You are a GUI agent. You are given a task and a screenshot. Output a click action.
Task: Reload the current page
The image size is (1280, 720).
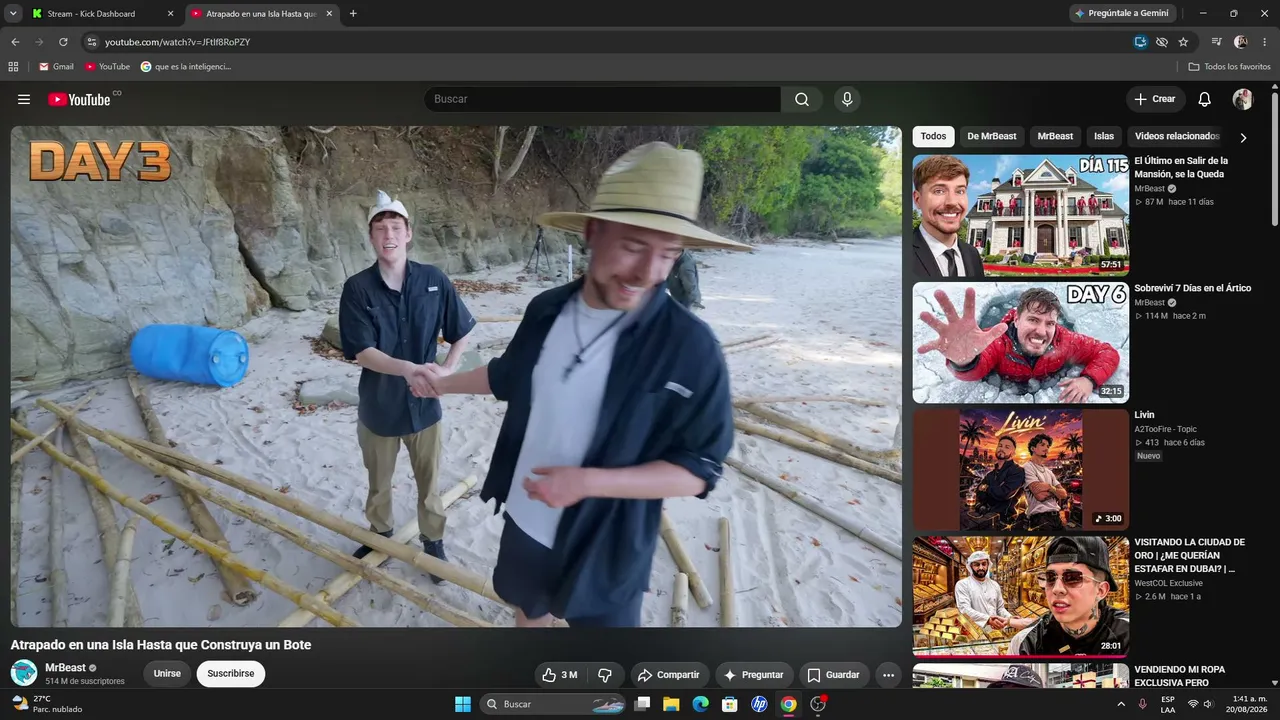pyautogui.click(x=63, y=42)
